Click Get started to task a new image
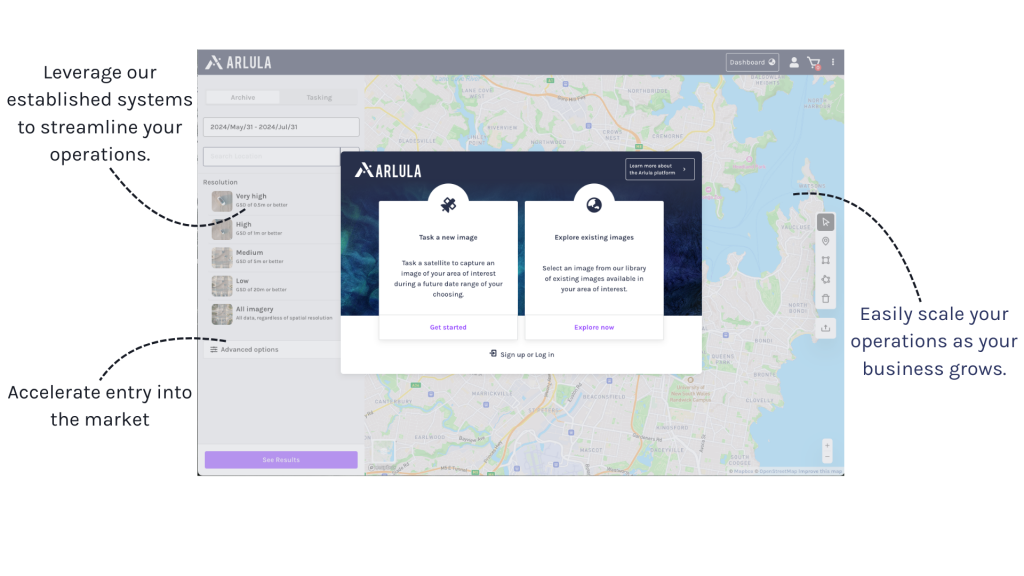This screenshot has height=576, width=1024. [x=447, y=328]
